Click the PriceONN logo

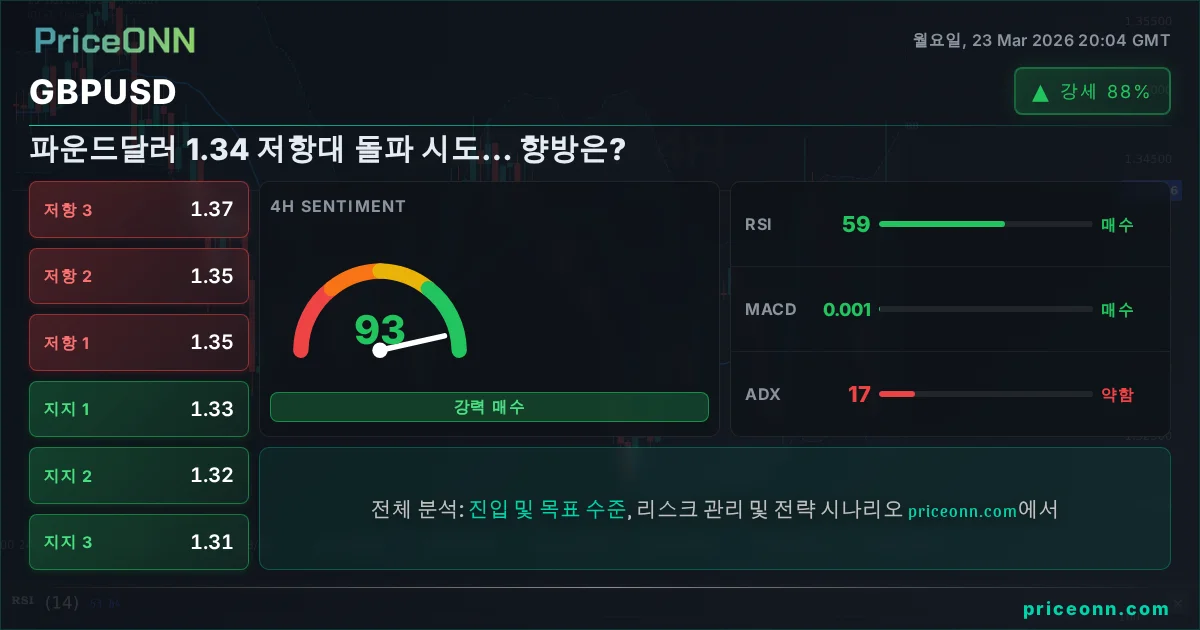[115, 40]
